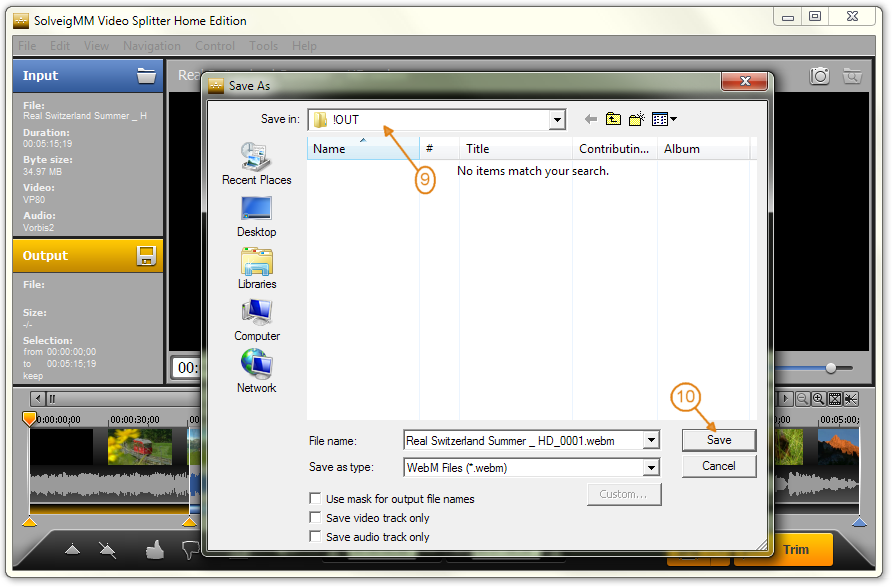This screenshot has width=893, height=587.
Task: Click the disabled Custom... button
Action: coord(624,494)
